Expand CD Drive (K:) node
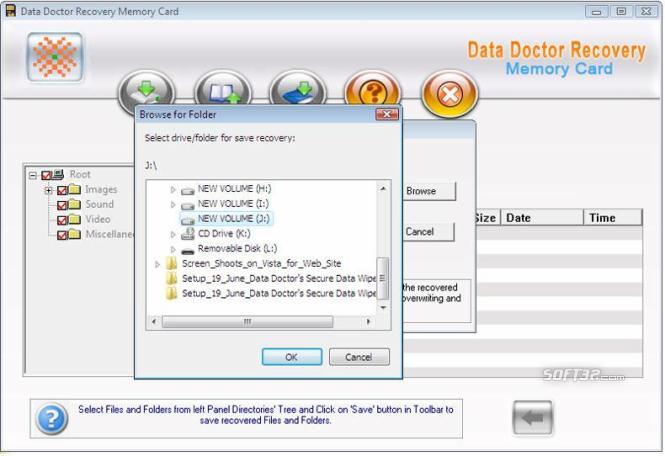Screen dimensions: 665x456 [173, 234]
